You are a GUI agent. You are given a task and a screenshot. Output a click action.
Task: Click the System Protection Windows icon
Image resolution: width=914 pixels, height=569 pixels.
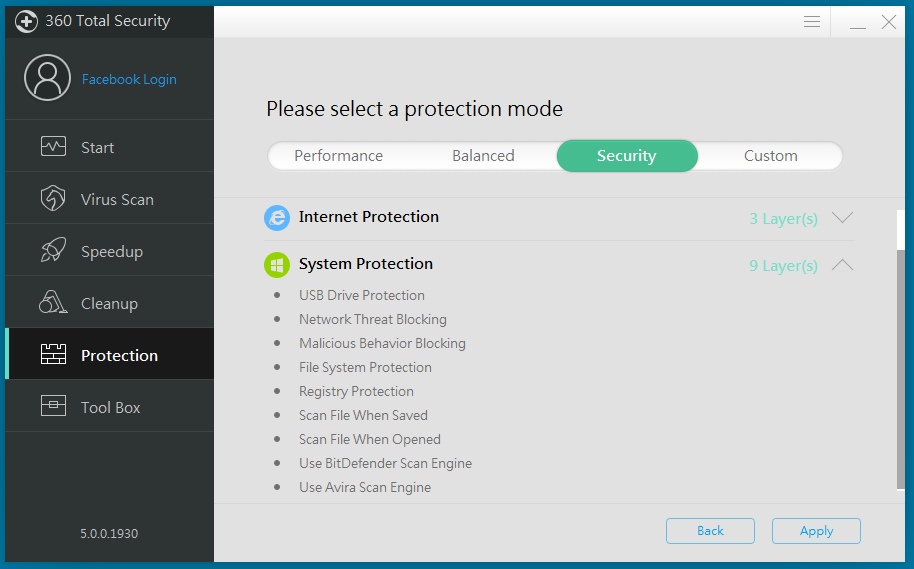(277, 265)
